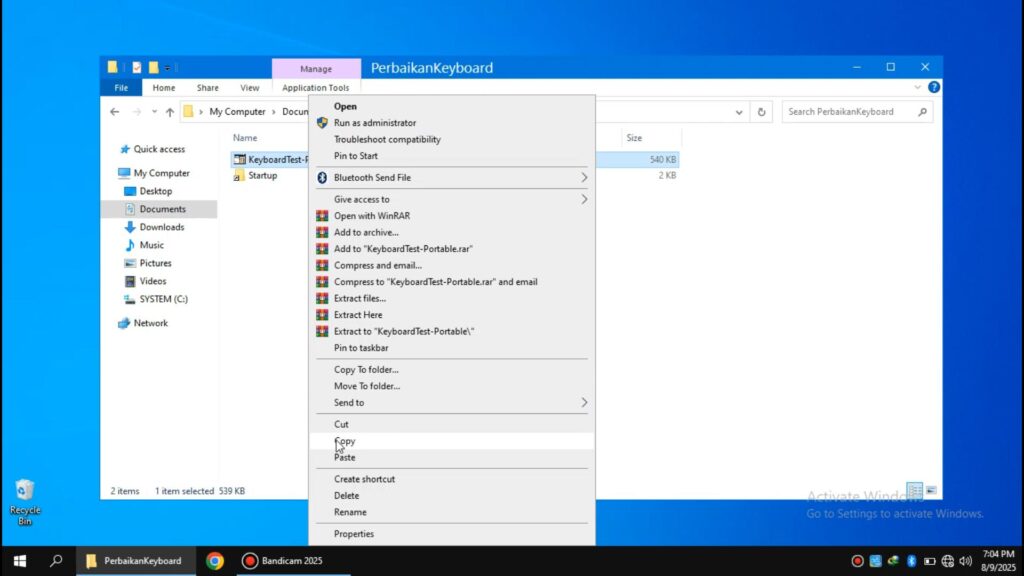Click the taskbar search magnifier icon
Screen dimensions: 1024x576
pyautogui.click(x=57, y=561)
